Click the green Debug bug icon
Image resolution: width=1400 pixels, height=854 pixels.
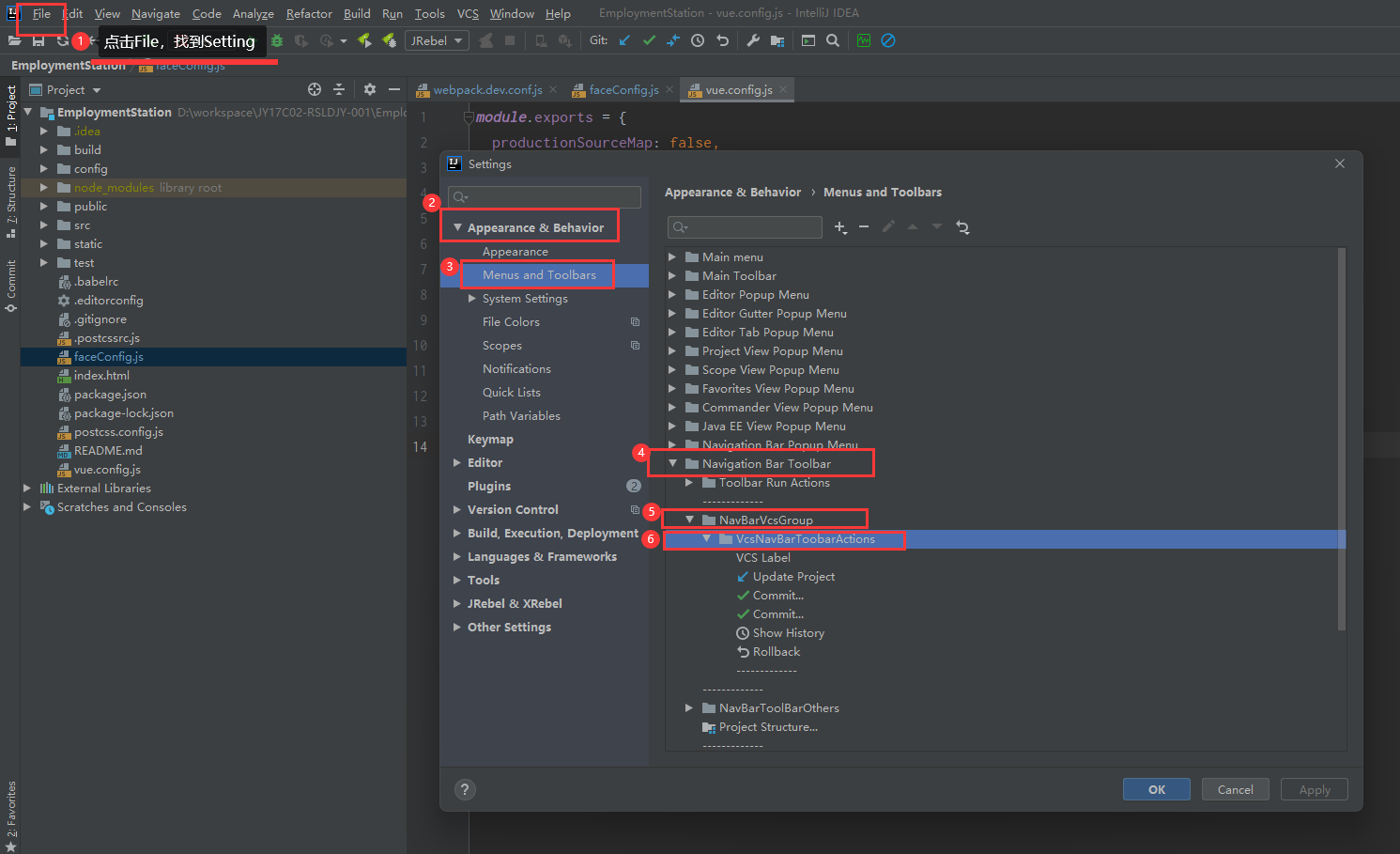pyautogui.click(x=277, y=41)
